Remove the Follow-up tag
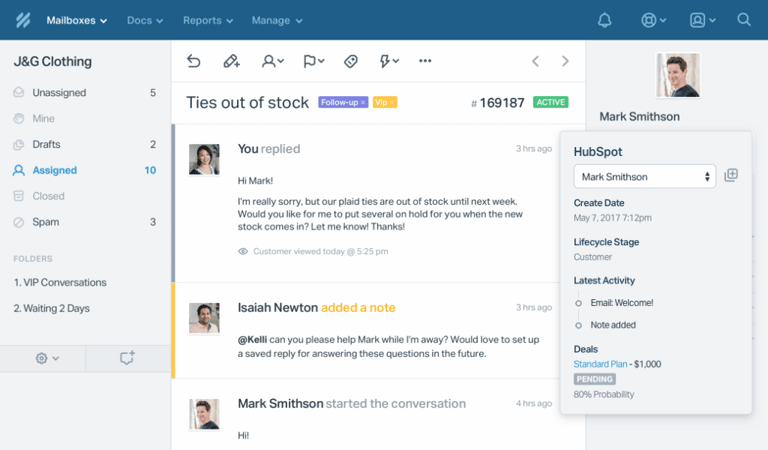The width and height of the screenshot is (768, 450). 363,102
